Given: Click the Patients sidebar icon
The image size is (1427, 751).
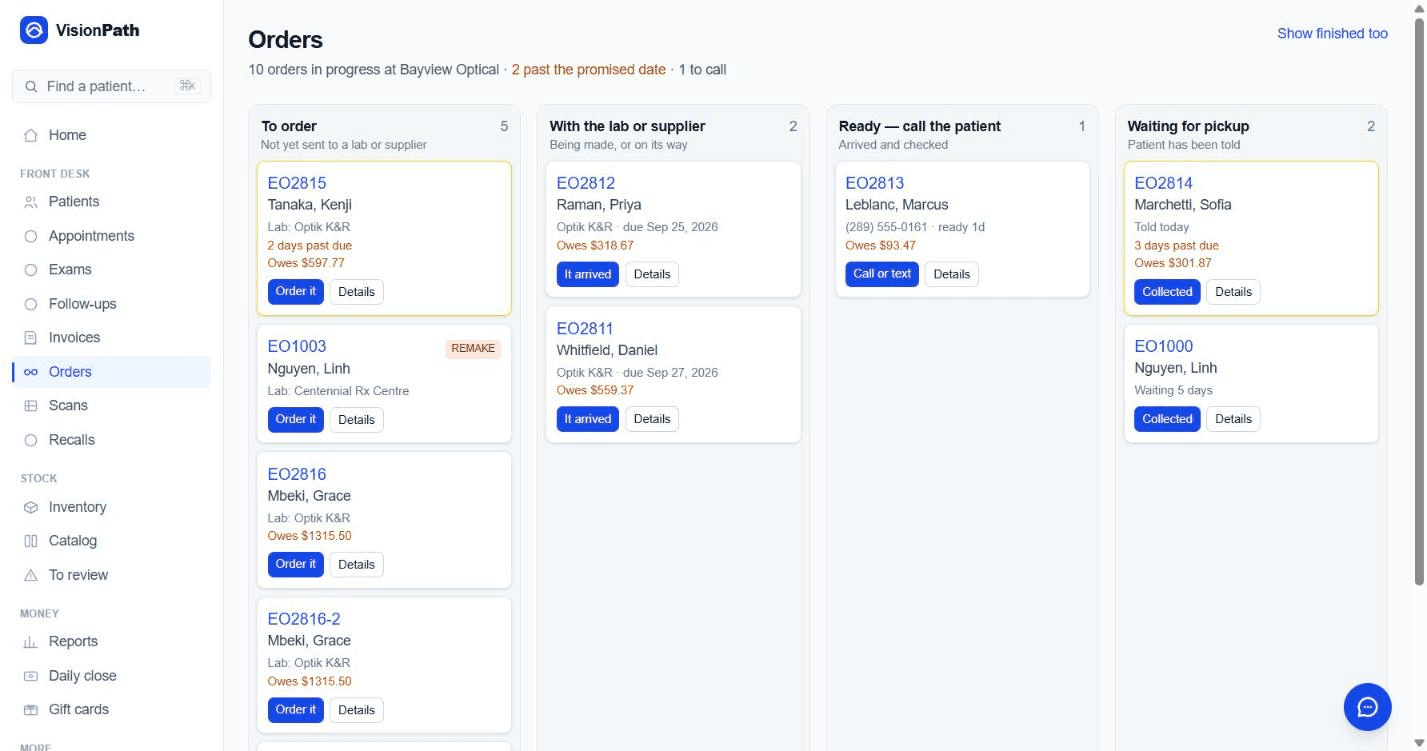Looking at the screenshot, I should click(x=31, y=202).
